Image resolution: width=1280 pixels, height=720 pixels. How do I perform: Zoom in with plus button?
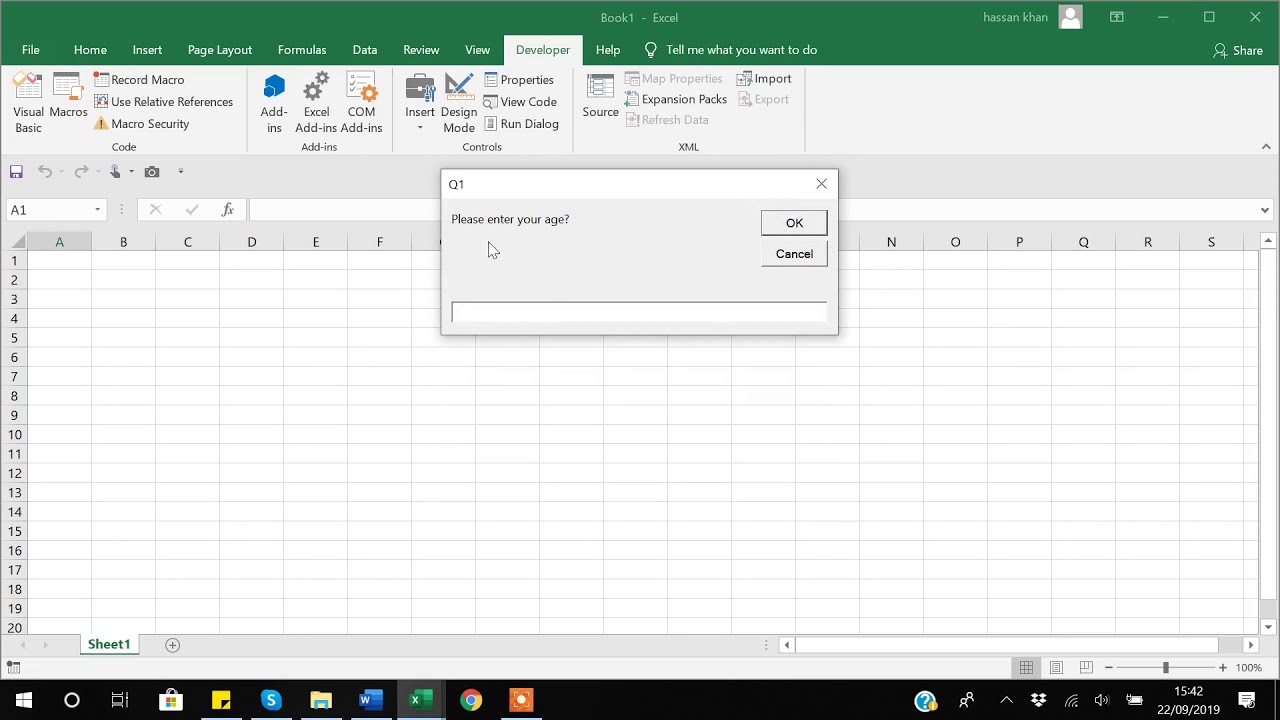(1222, 667)
